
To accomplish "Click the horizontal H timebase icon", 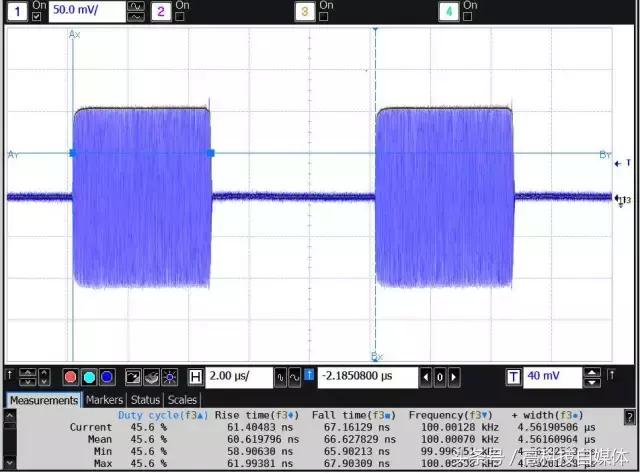I will [195, 377].
